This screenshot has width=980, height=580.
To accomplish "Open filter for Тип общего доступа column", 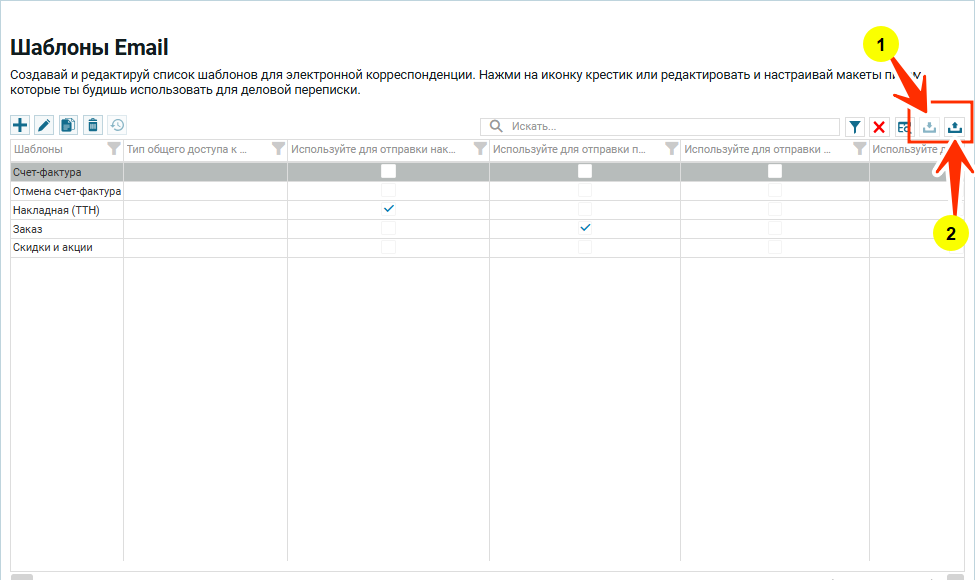I will pos(278,149).
